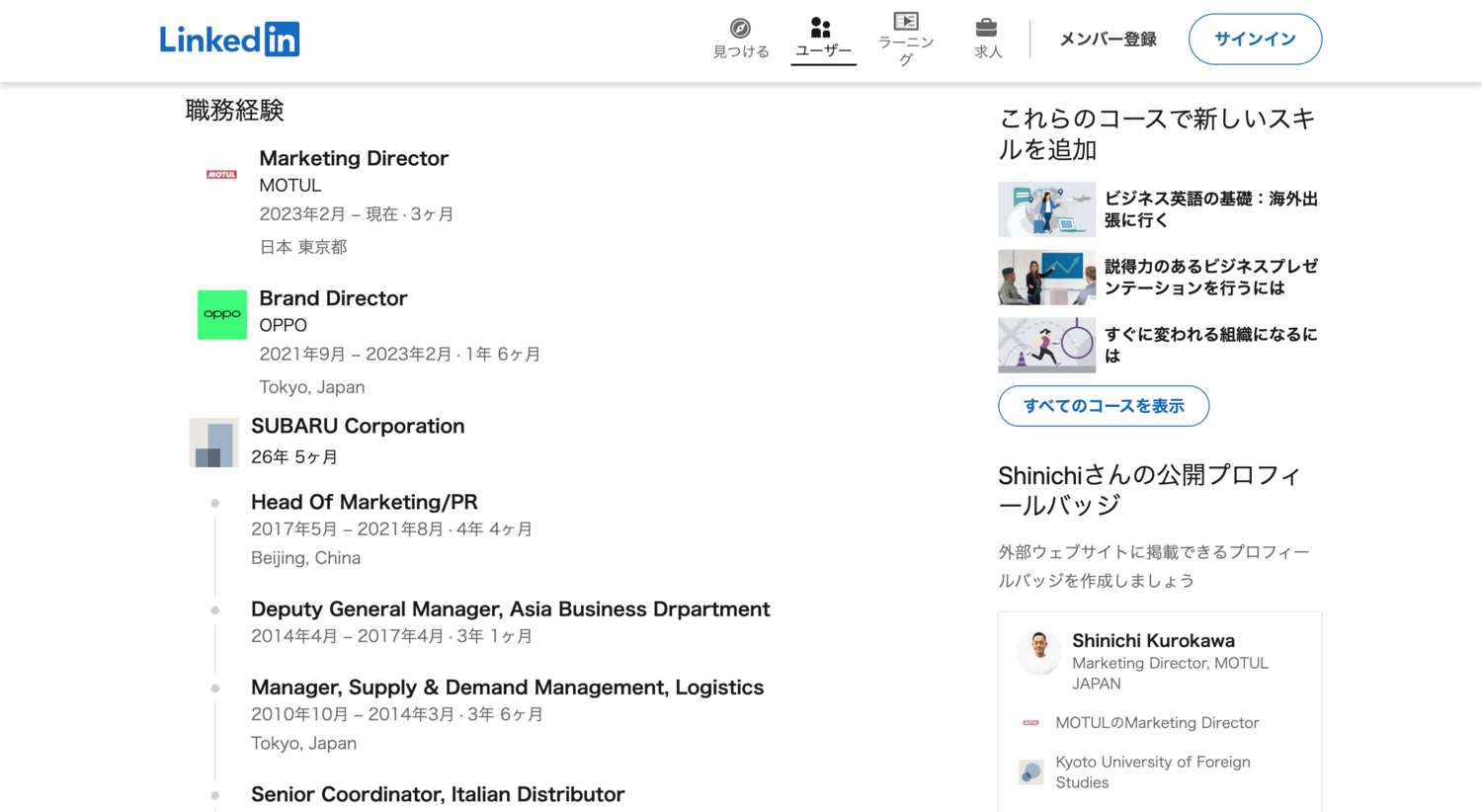Click the 26年 5ヶ月 tenure text
The image size is (1482, 812).
(294, 457)
